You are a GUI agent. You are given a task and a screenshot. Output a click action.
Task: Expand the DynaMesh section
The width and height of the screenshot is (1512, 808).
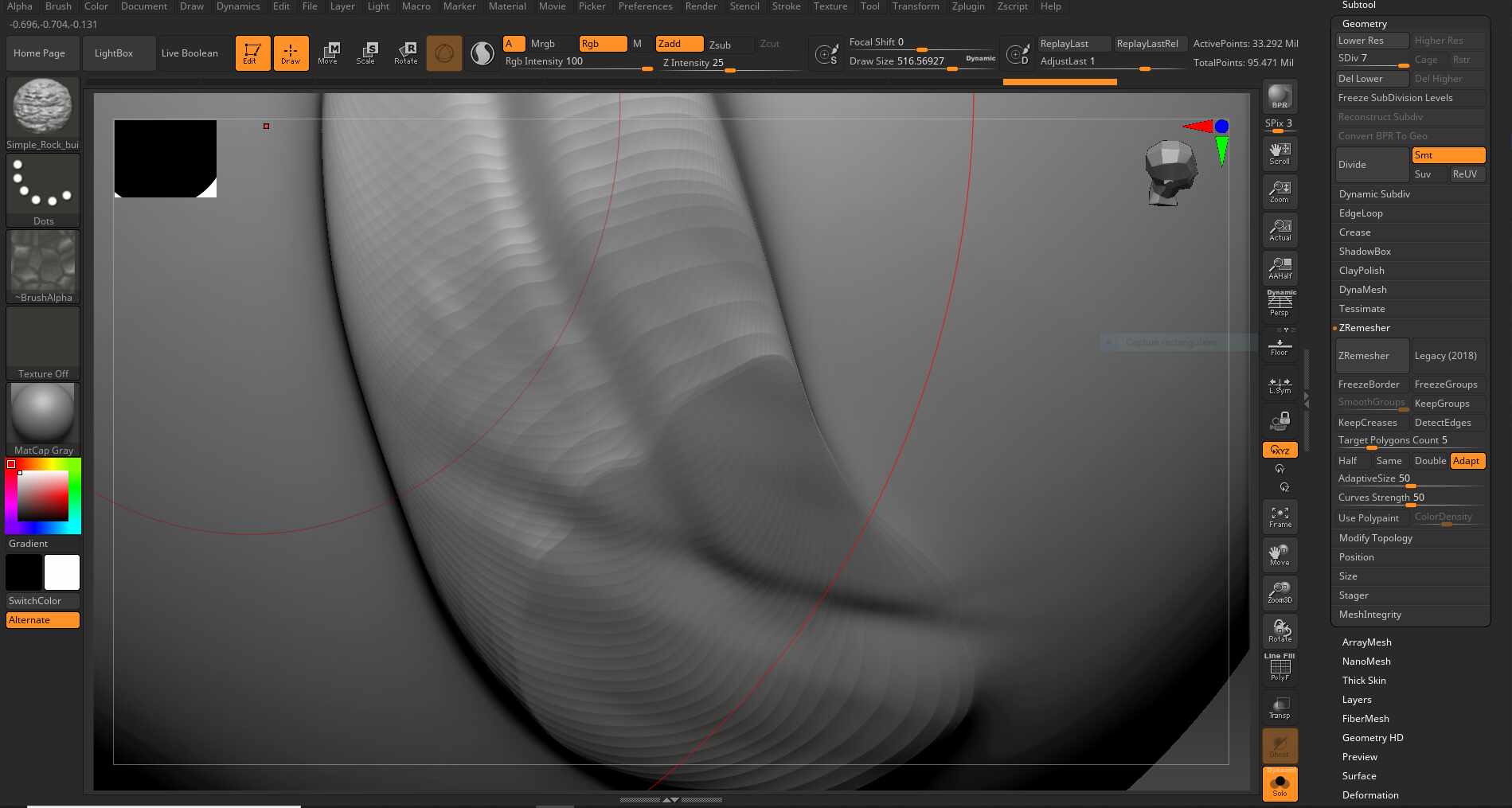1362,290
